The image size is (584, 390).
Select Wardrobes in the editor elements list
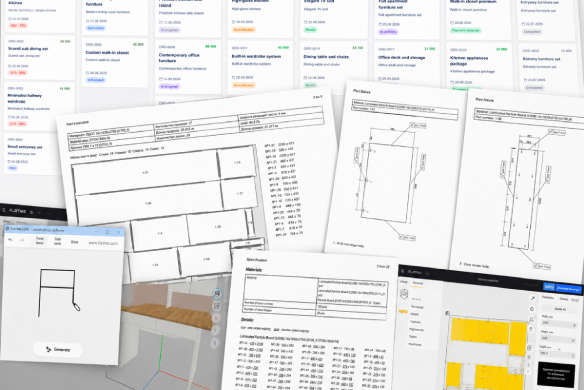(415, 344)
